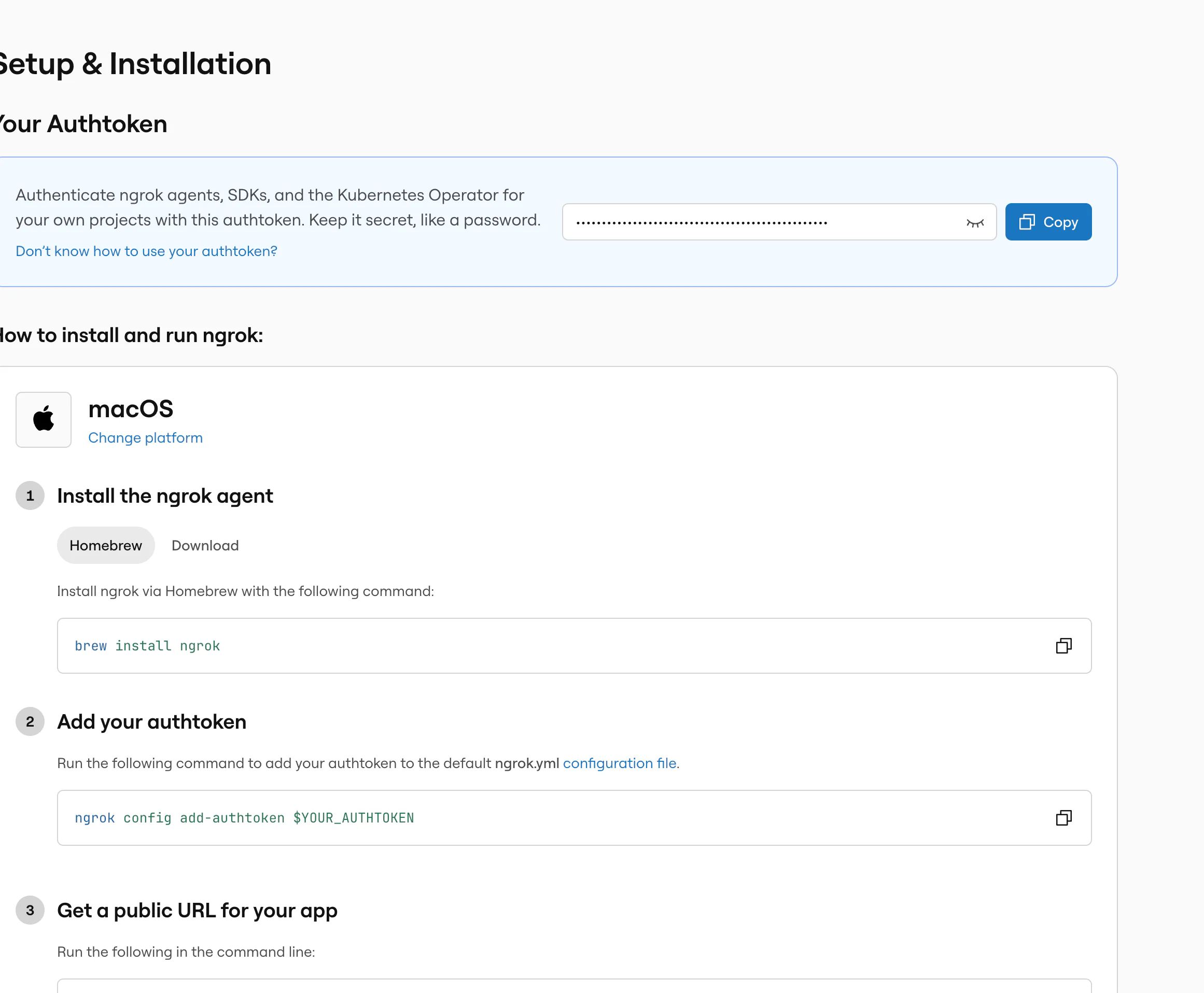Open the configuration file link

click(x=619, y=763)
